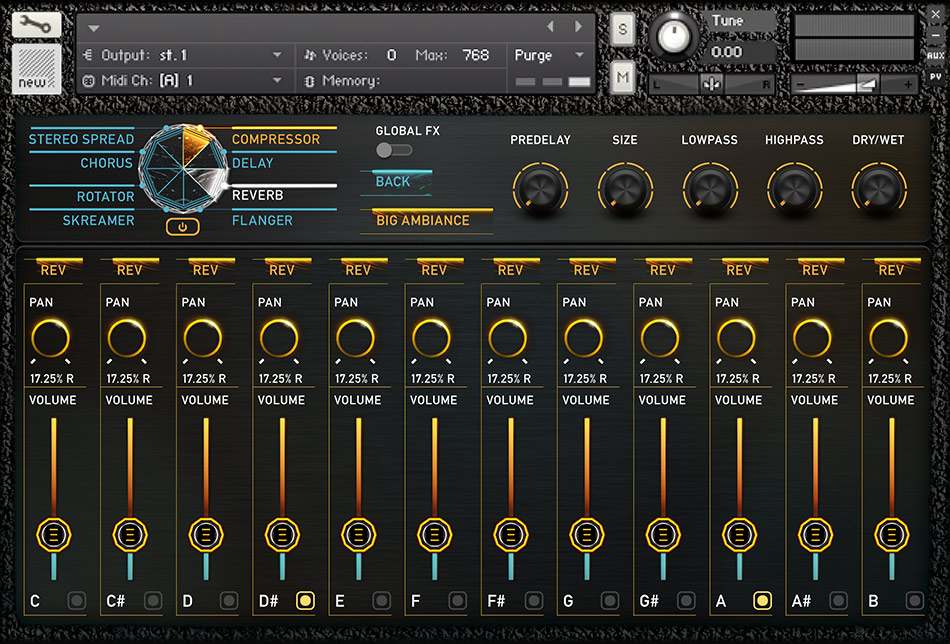Solo the instrument with the S icon
The height and width of the screenshot is (644, 950).
(x=622, y=29)
